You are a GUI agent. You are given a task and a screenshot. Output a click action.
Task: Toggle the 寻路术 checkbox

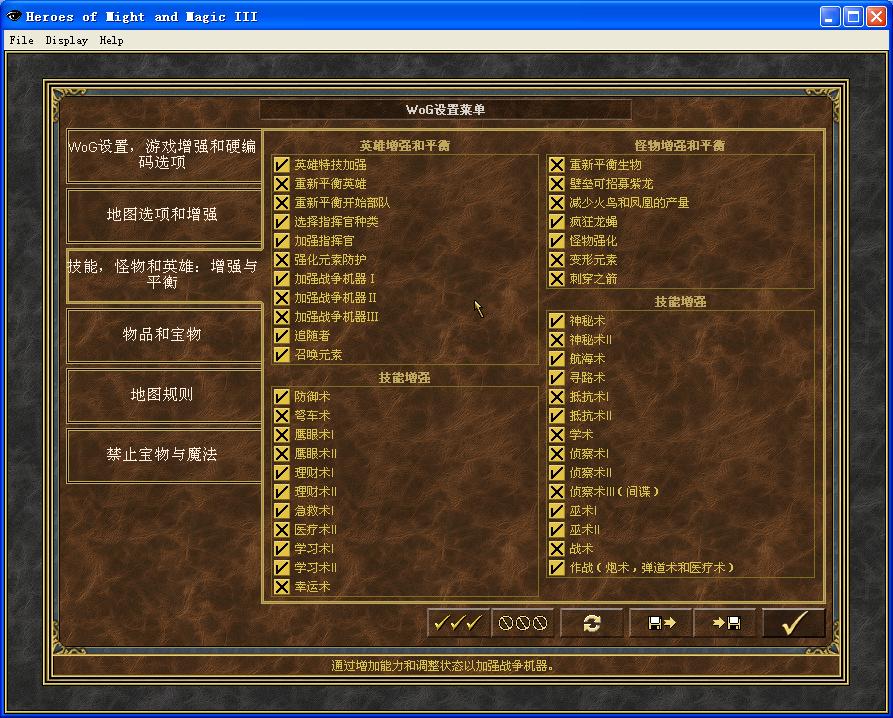tap(556, 378)
